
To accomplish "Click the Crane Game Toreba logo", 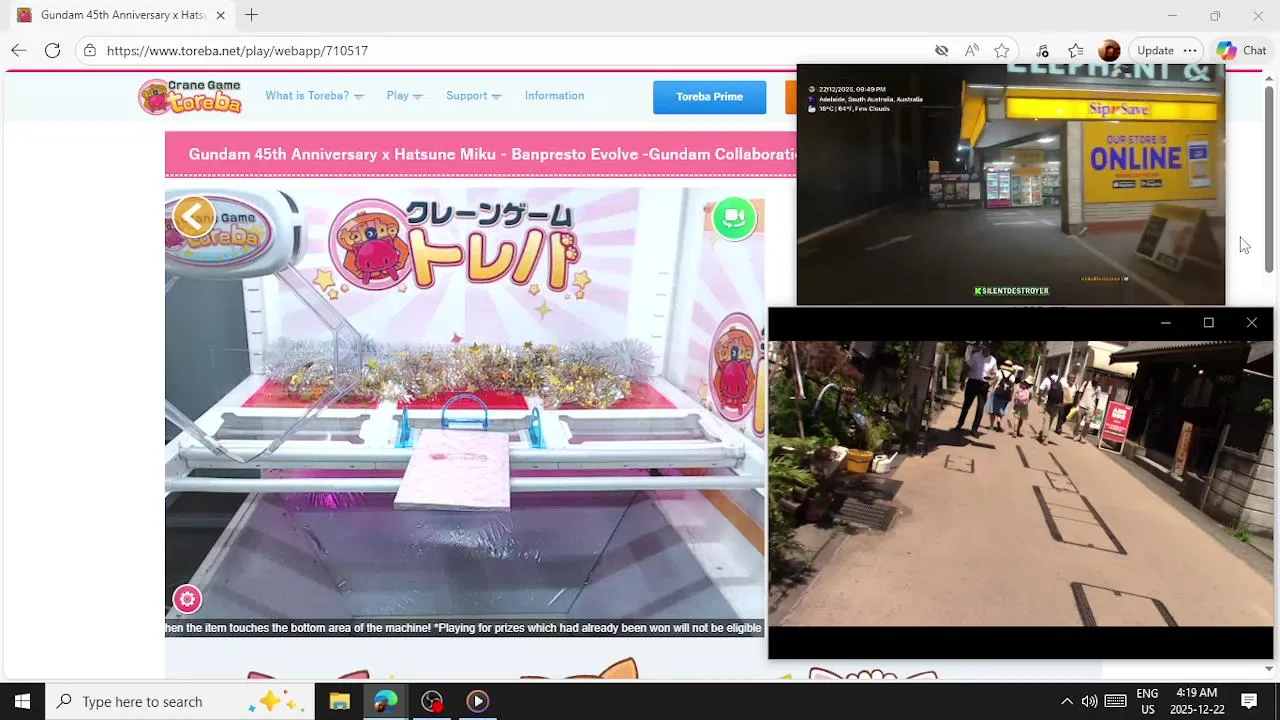I will click(190, 96).
